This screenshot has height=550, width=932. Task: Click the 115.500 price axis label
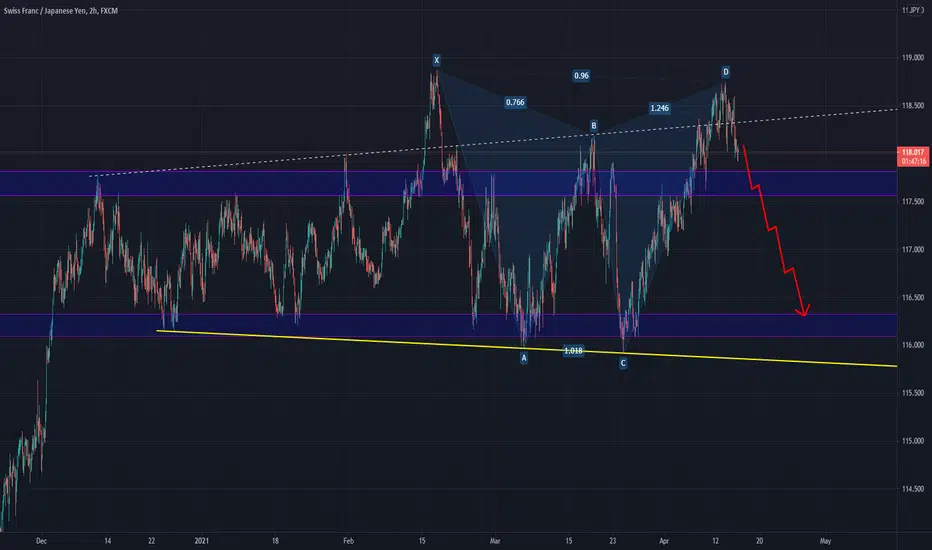pos(913,393)
